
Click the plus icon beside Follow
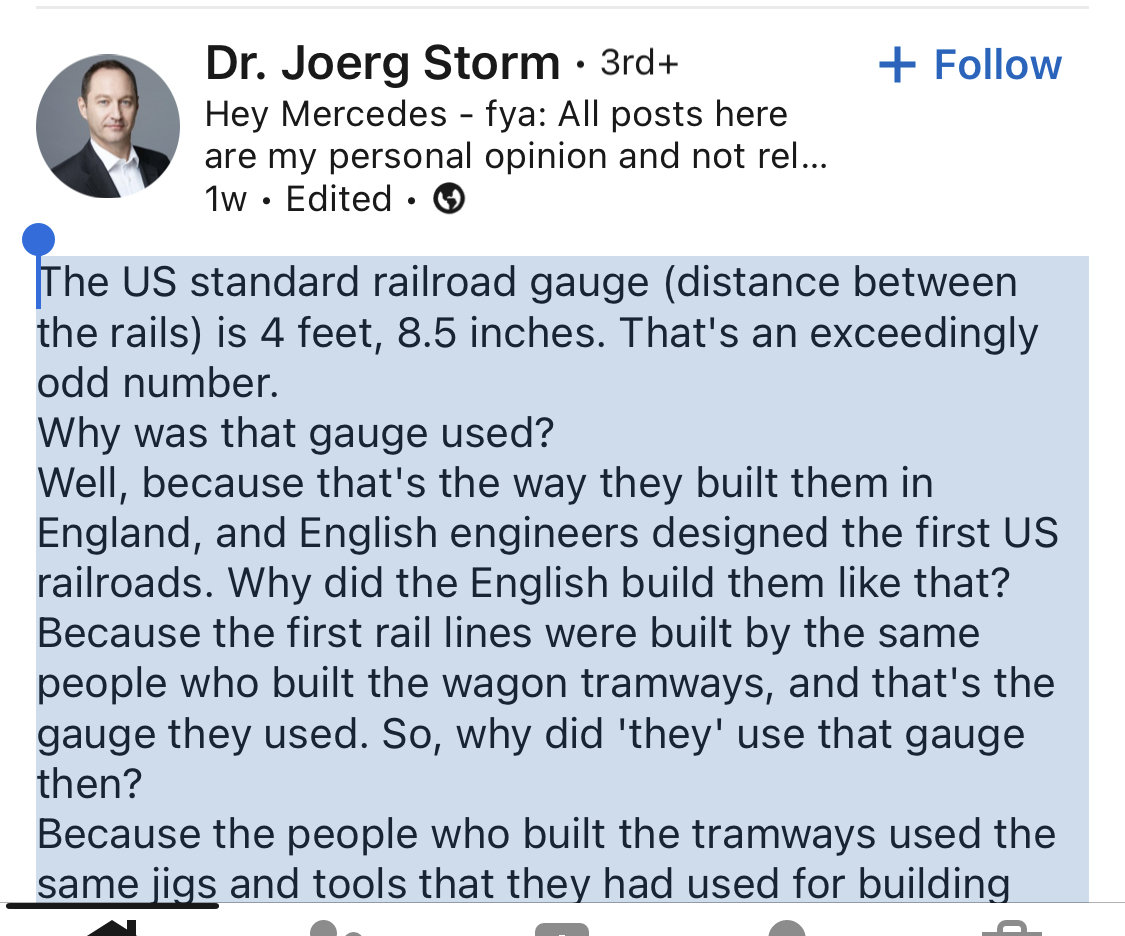tap(897, 65)
